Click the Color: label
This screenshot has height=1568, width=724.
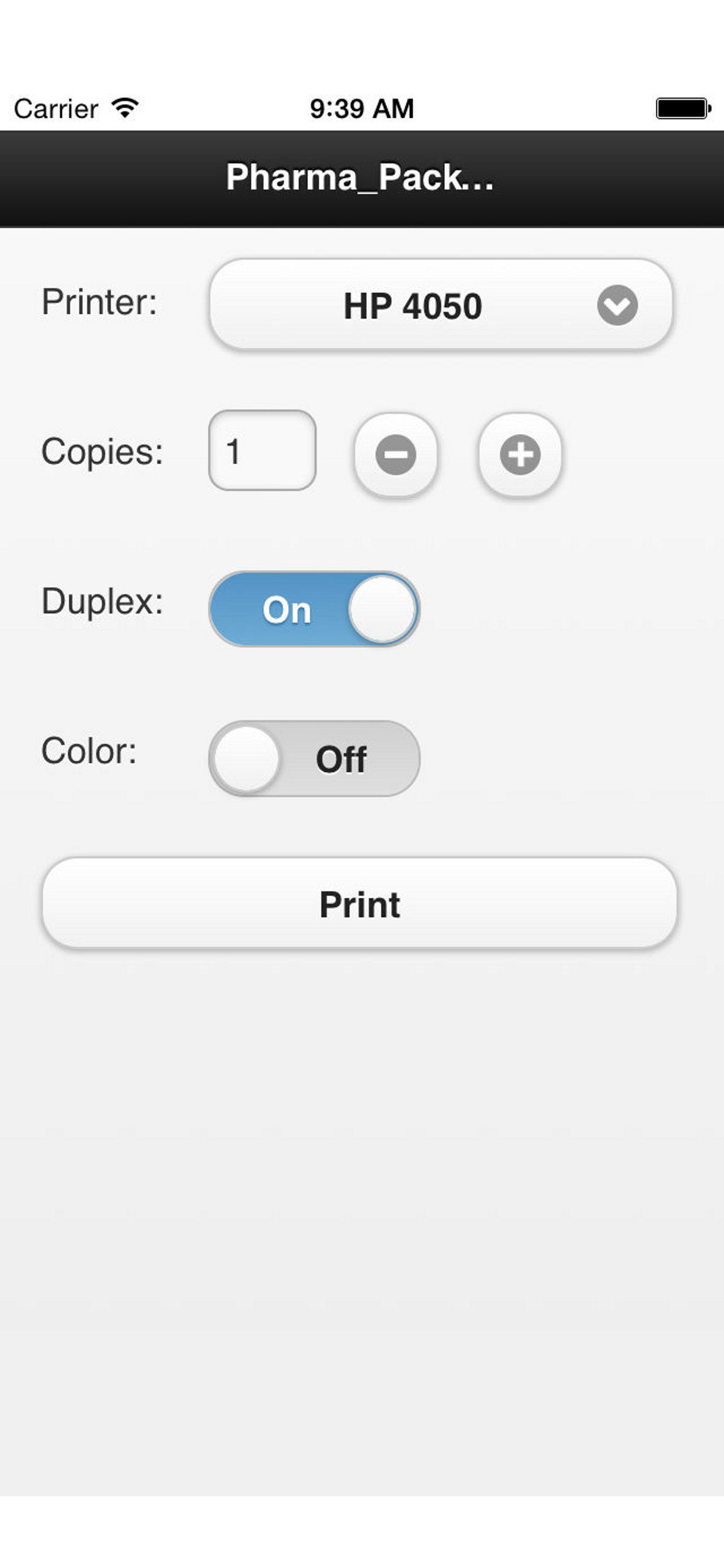(x=89, y=751)
